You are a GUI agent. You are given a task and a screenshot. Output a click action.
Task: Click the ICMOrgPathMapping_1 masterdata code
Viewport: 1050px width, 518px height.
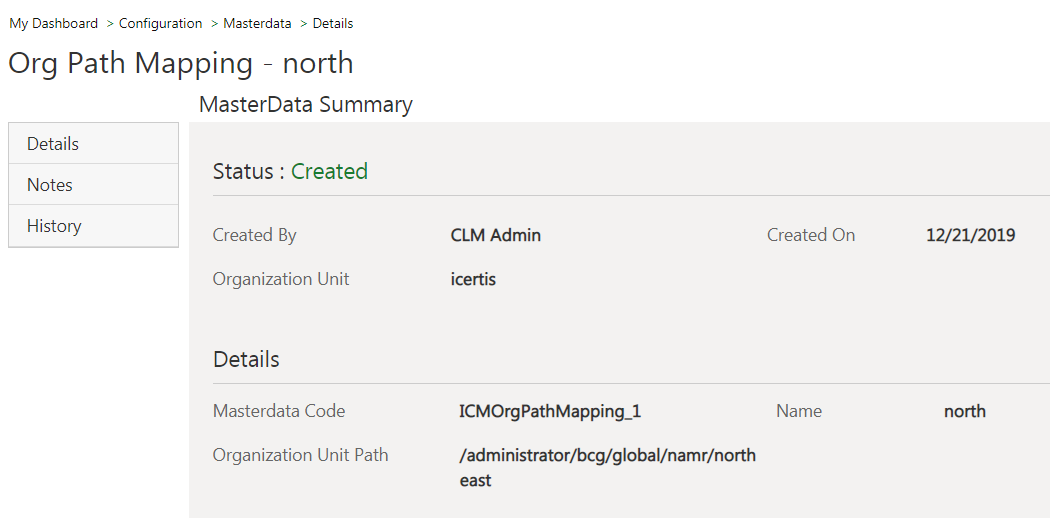tap(549, 411)
